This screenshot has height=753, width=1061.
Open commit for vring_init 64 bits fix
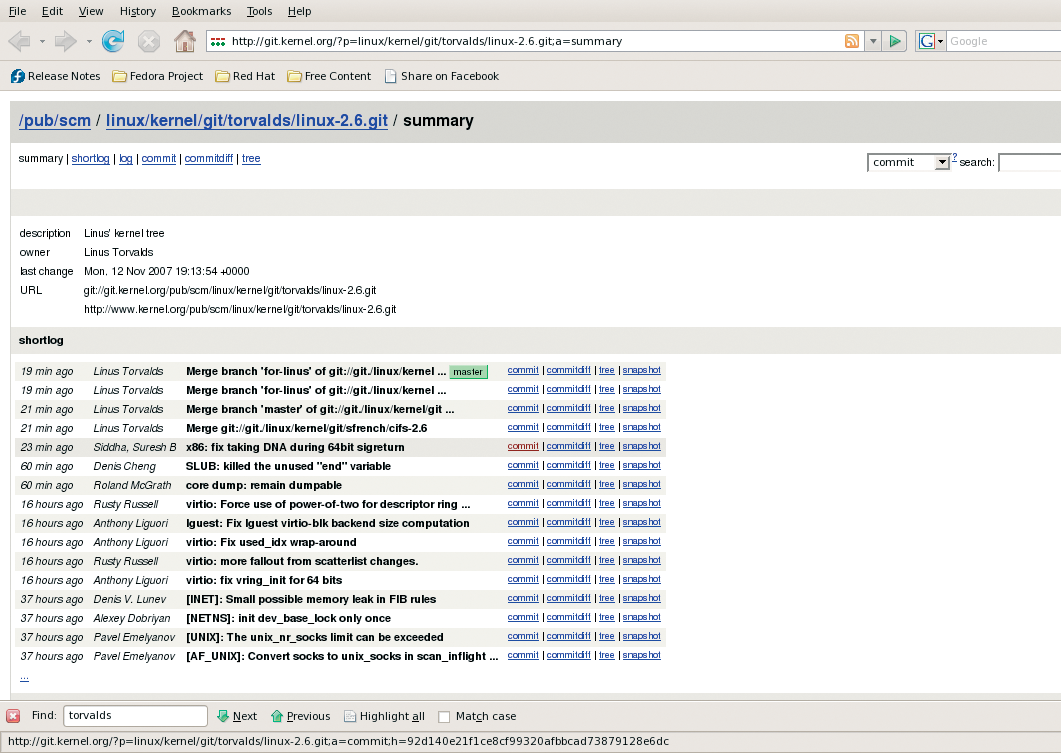(523, 579)
